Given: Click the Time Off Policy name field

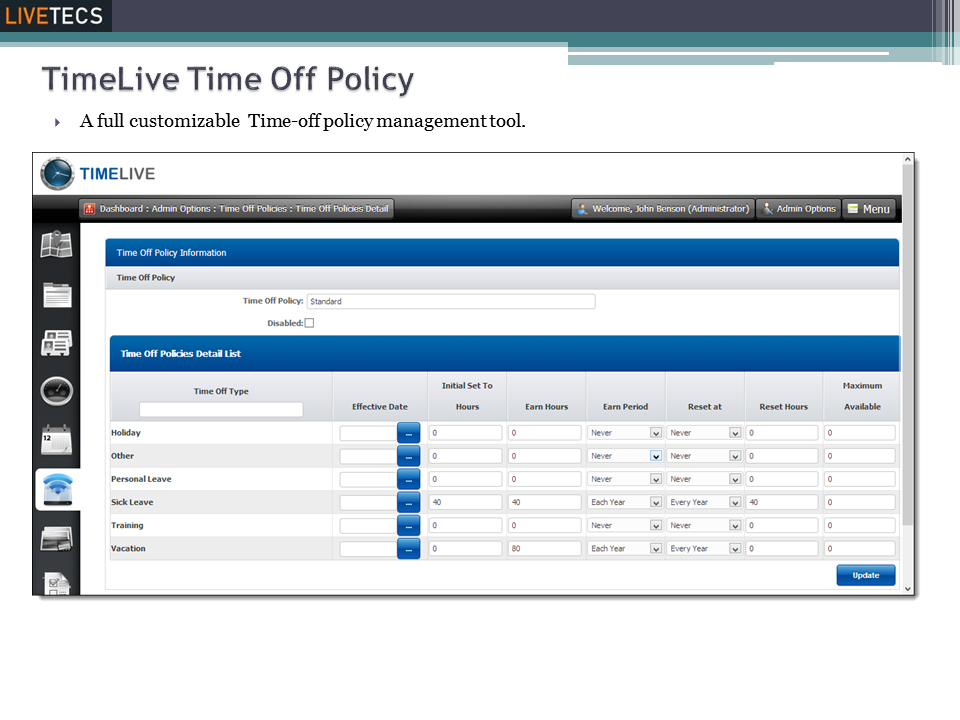Looking at the screenshot, I should click(451, 301).
